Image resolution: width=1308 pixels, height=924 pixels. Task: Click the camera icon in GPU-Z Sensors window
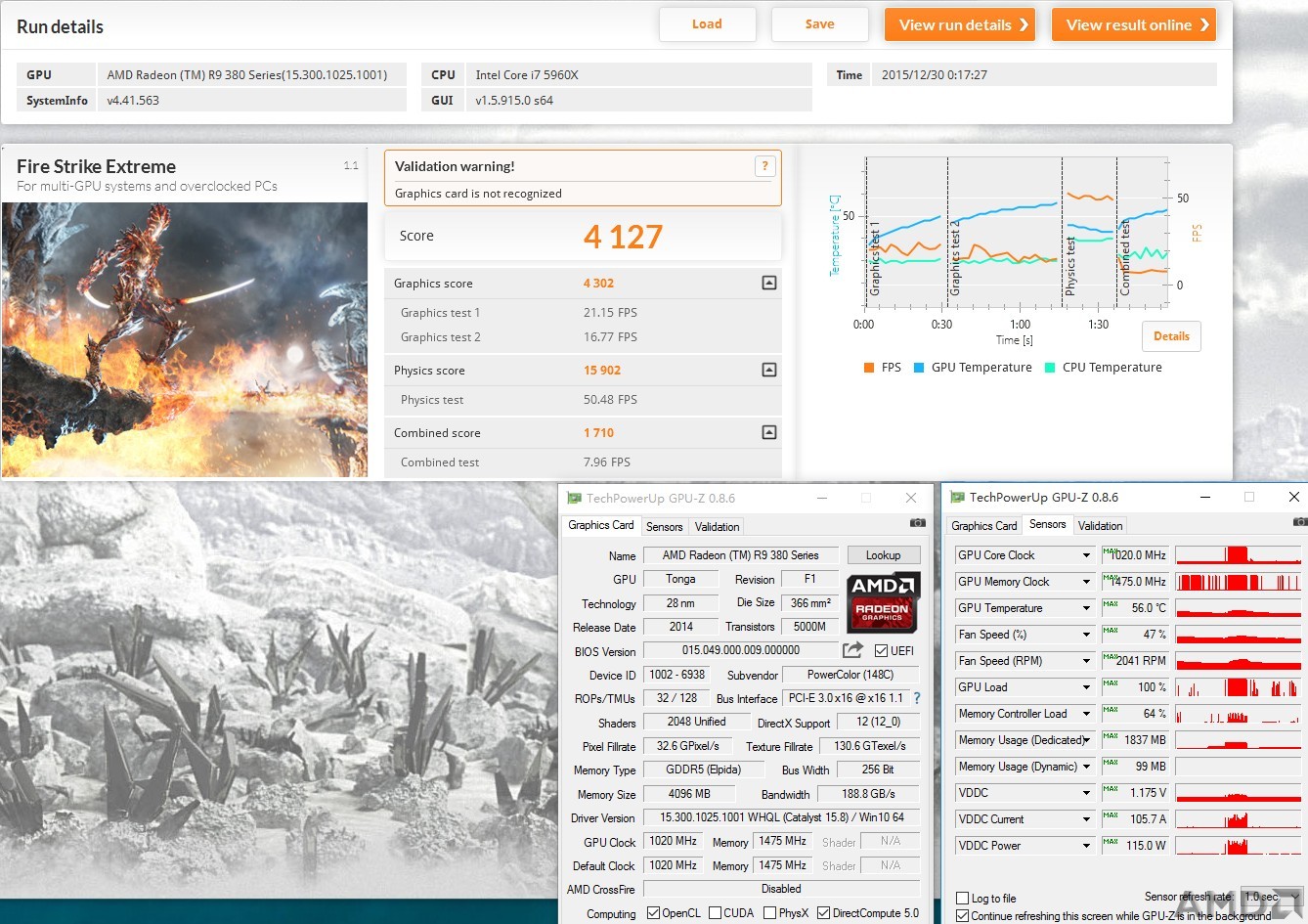pyautogui.click(x=1300, y=524)
